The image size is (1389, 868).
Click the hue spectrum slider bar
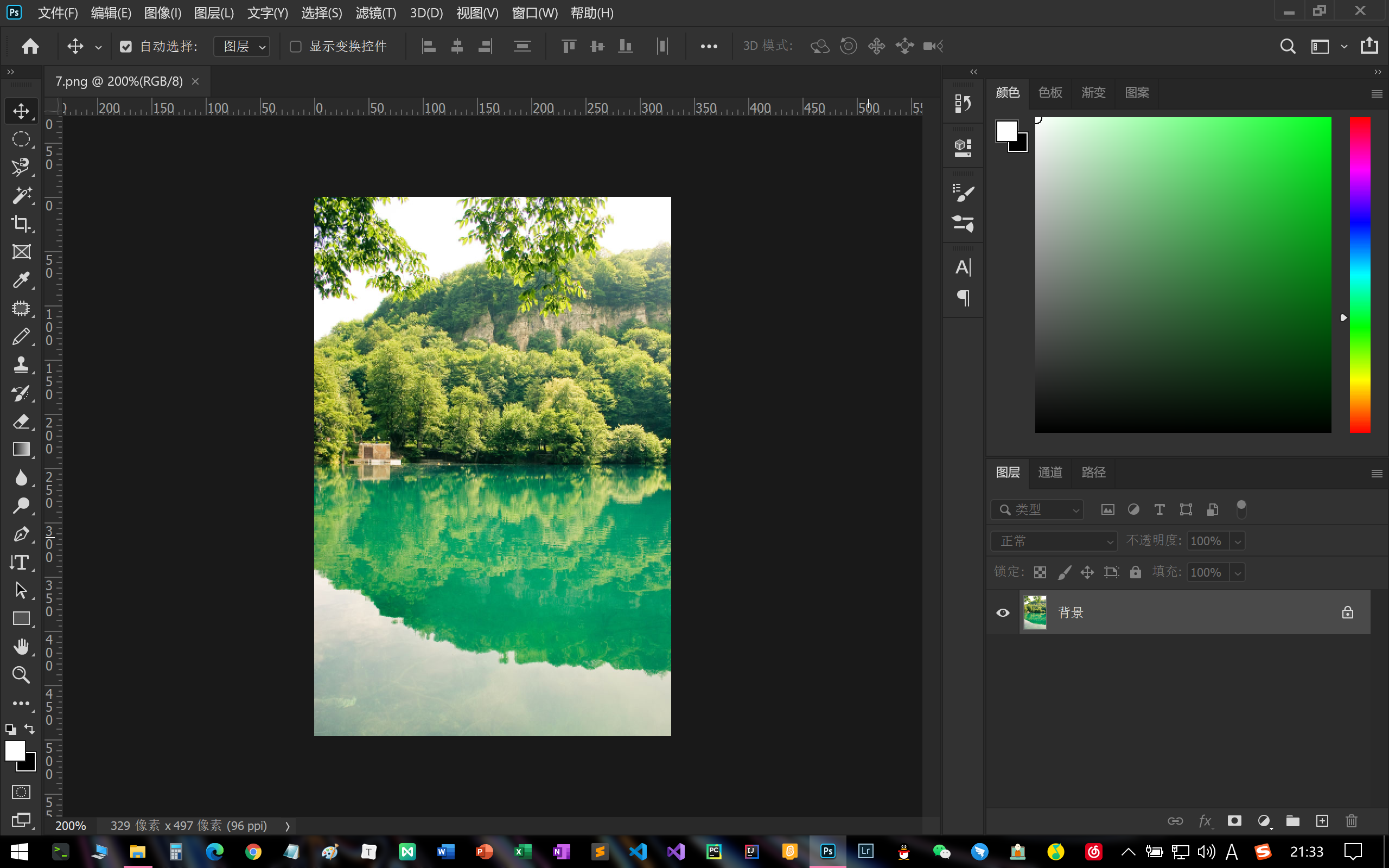pyautogui.click(x=1360, y=275)
